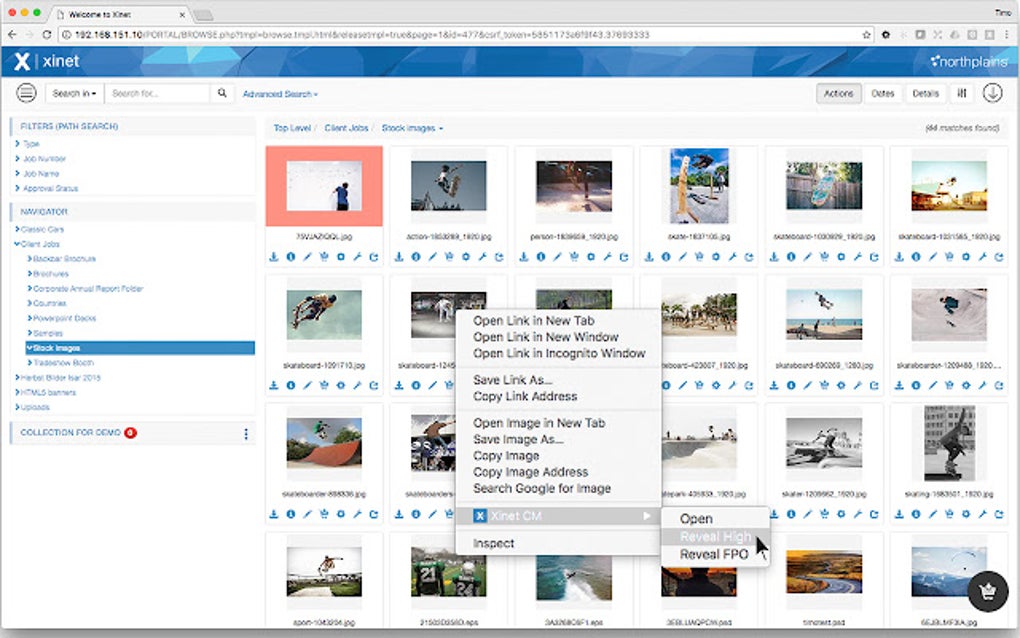Add skateboard-1031585_1920.jpg to basket
Viewport: 1020px width, 638px height.
pyautogui.click(x=949, y=257)
